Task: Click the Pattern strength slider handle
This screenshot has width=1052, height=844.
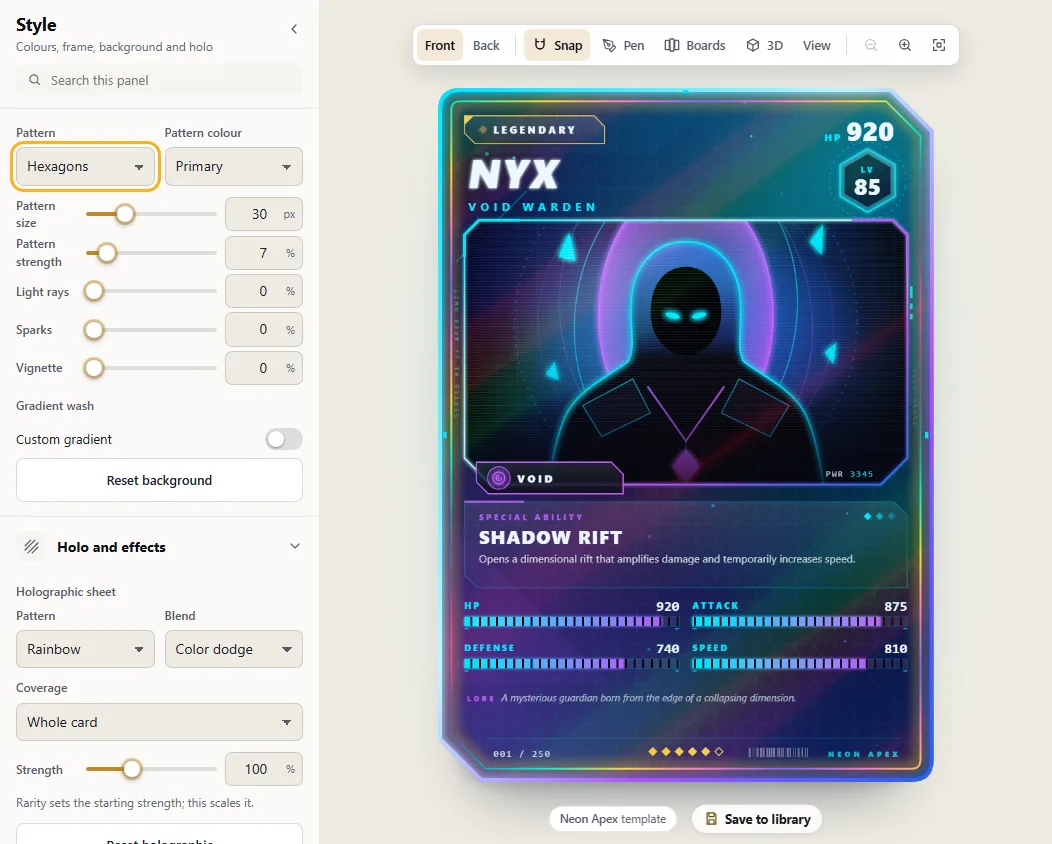Action: [x=107, y=253]
